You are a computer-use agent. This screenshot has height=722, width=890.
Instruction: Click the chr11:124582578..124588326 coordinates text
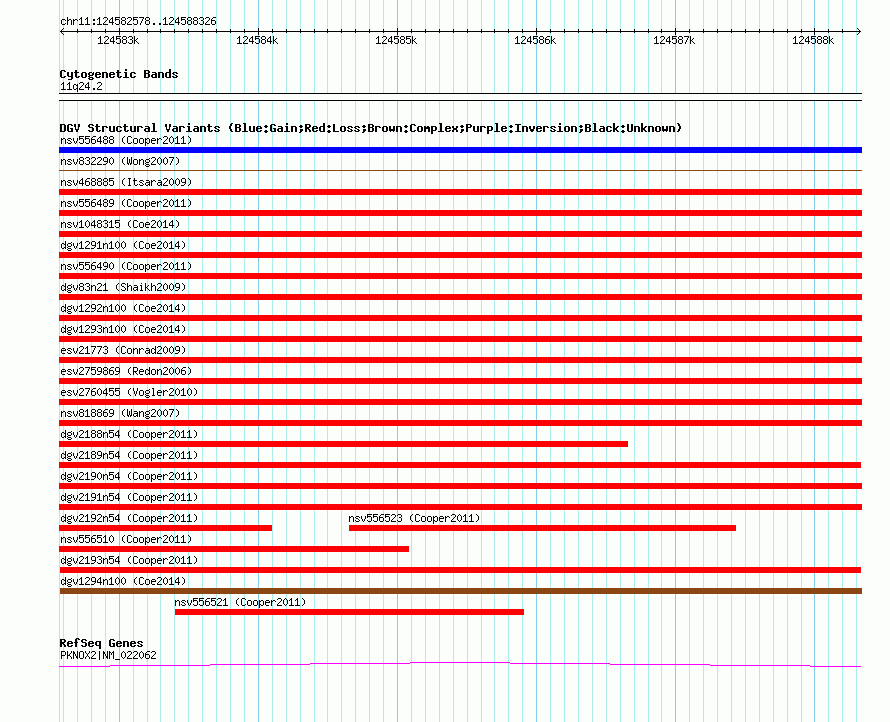[138, 22]
